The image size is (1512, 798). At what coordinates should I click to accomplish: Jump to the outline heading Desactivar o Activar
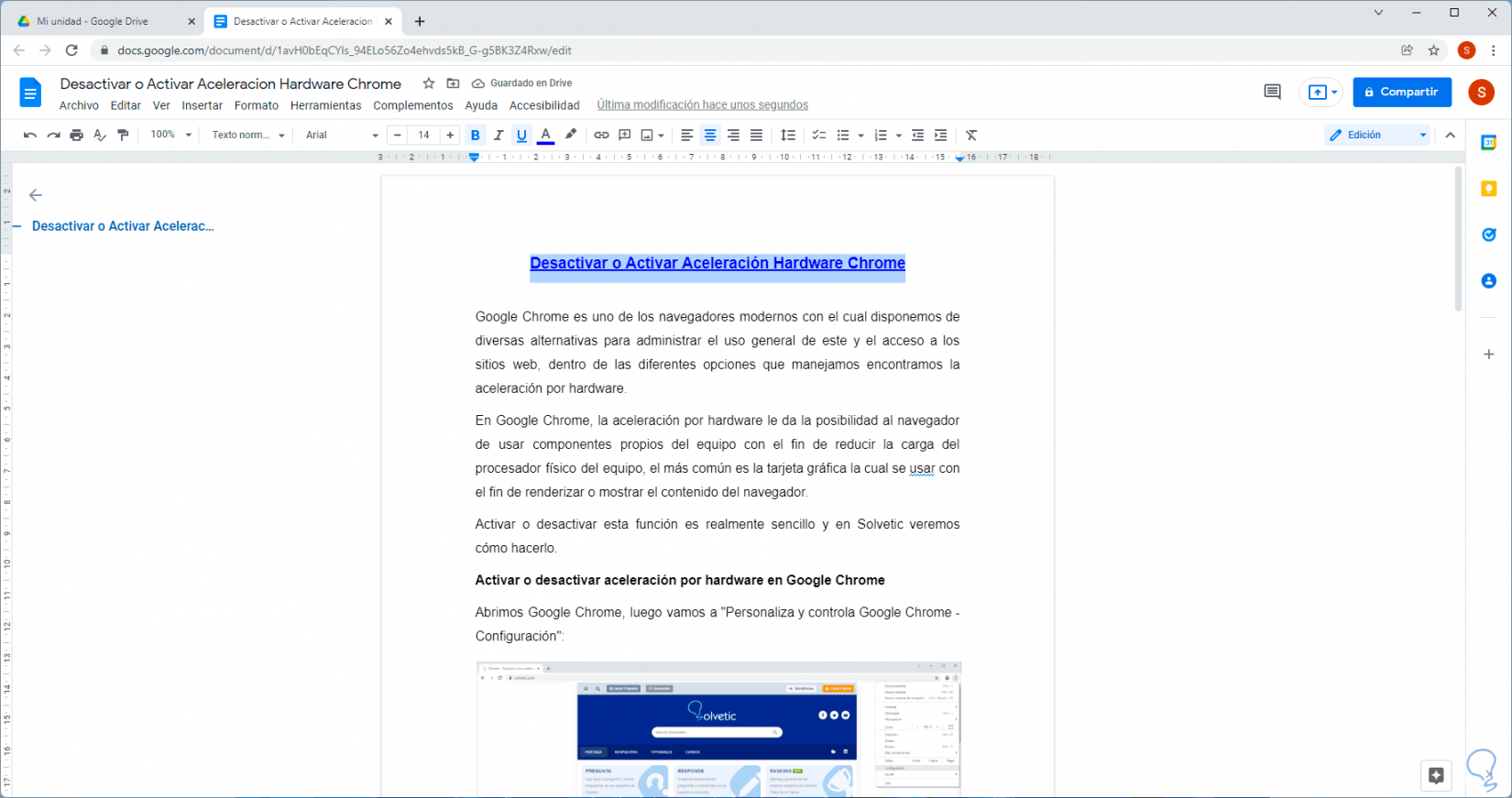click(123, 226)
